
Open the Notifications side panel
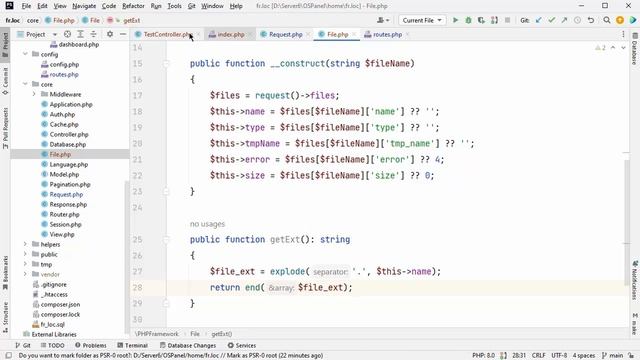pos(635,280)
